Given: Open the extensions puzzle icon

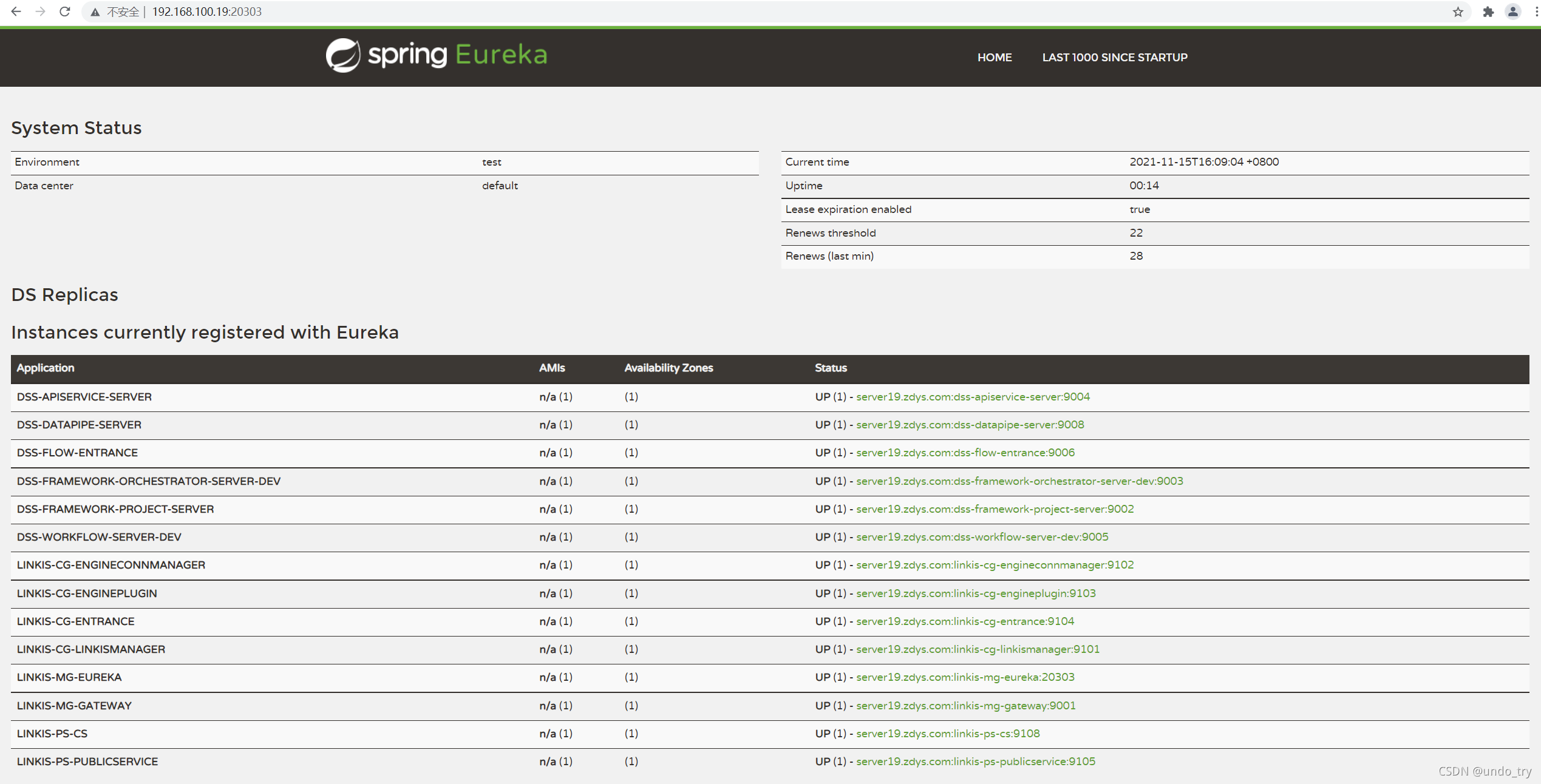Looking at the screenshot, I should pyautogui.click(x=1488, y=12).
